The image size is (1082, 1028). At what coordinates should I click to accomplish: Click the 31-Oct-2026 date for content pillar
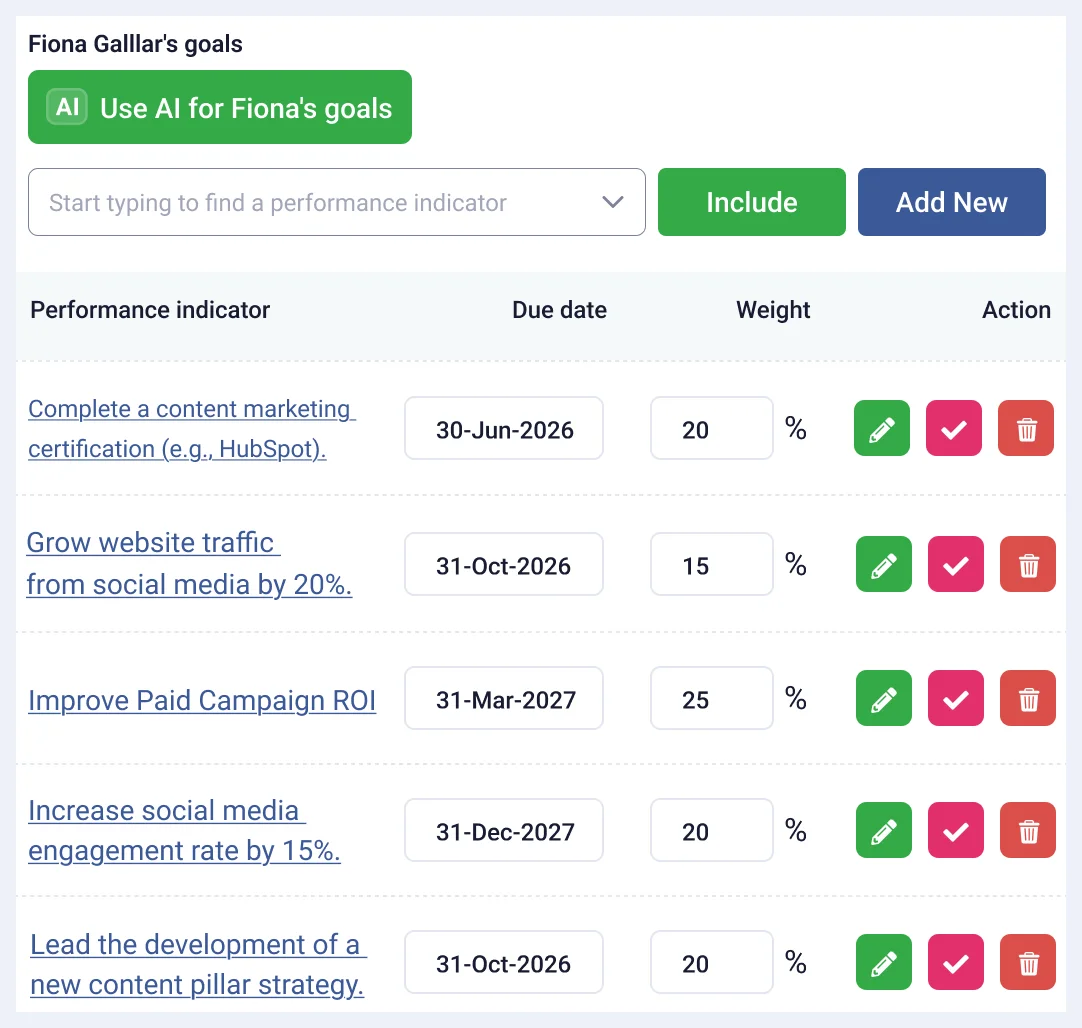504,962
